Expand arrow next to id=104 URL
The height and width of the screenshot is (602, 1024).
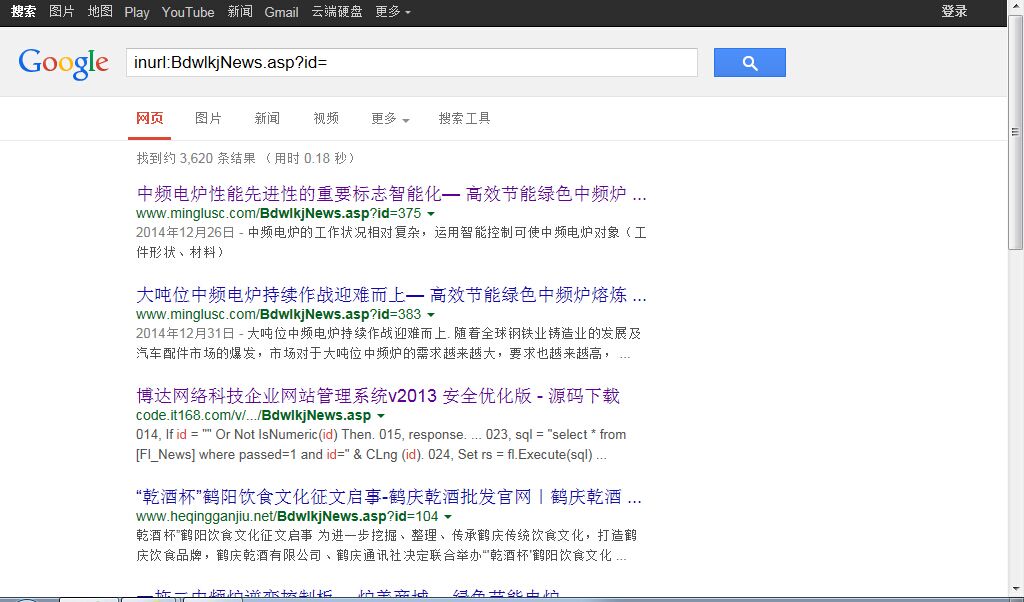448,517
